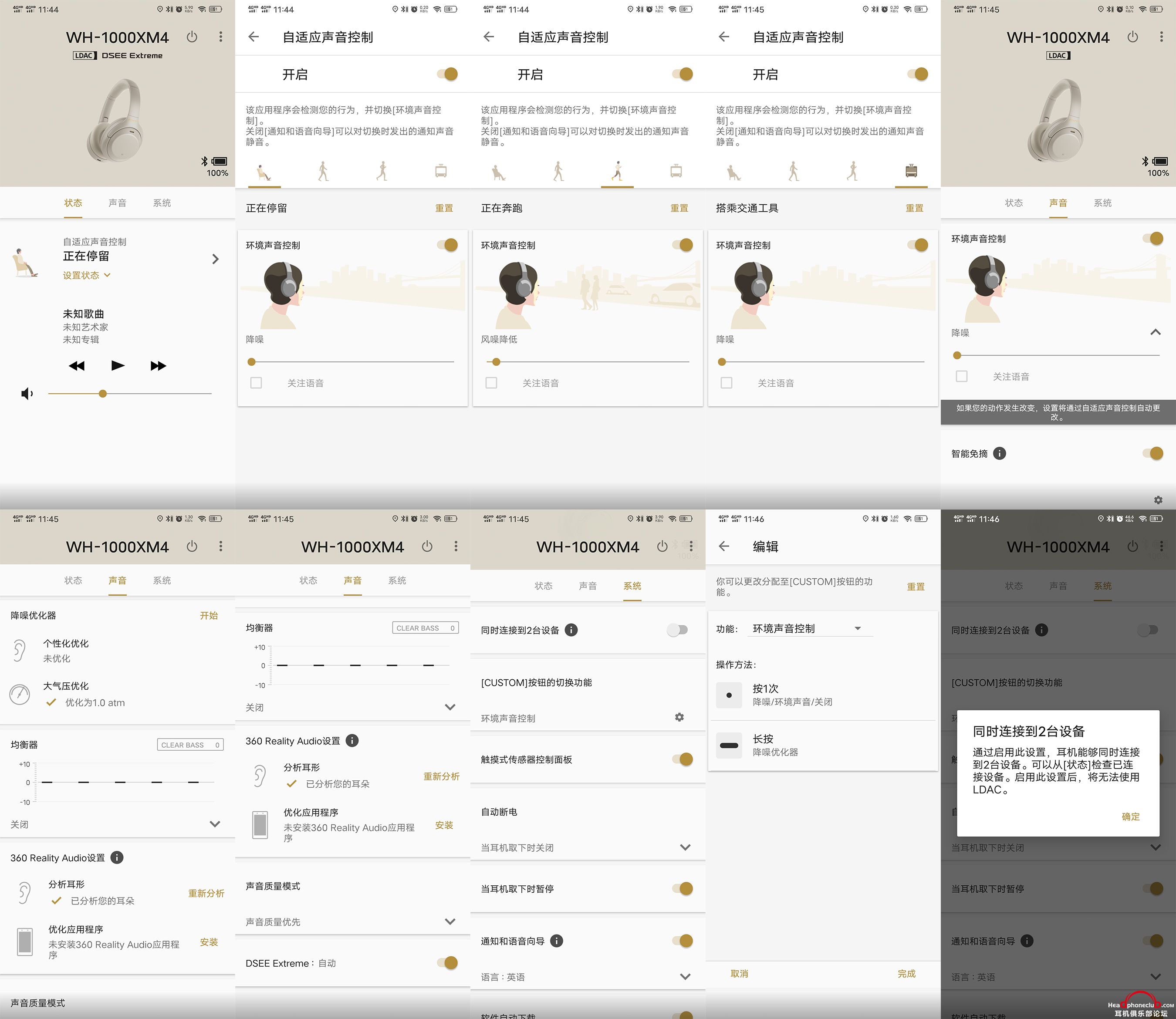Show info for 360 Reality Audio on 降噪优化器 screen

(117, 857)
